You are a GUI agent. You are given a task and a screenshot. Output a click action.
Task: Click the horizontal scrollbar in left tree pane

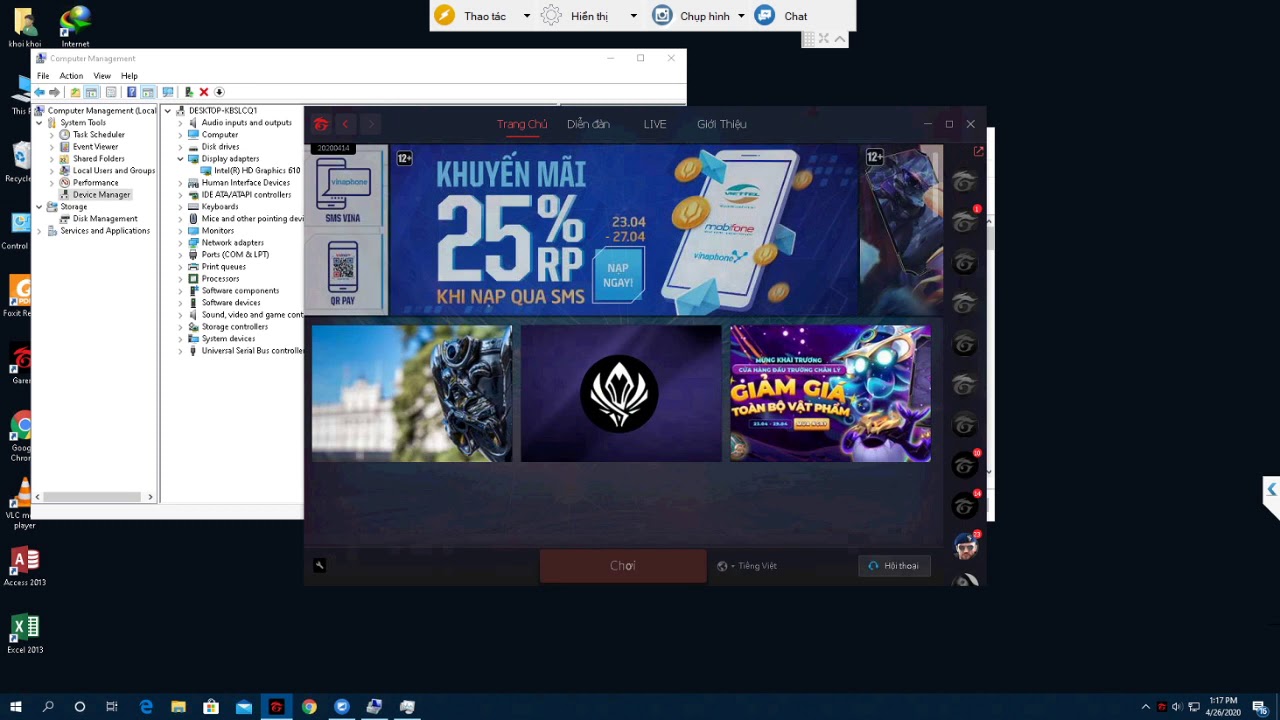[94, 497]
